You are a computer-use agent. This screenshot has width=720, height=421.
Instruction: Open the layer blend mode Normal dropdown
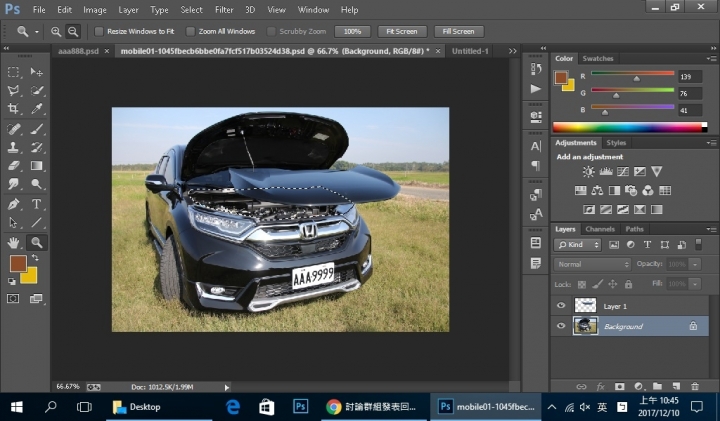[591, 264]
